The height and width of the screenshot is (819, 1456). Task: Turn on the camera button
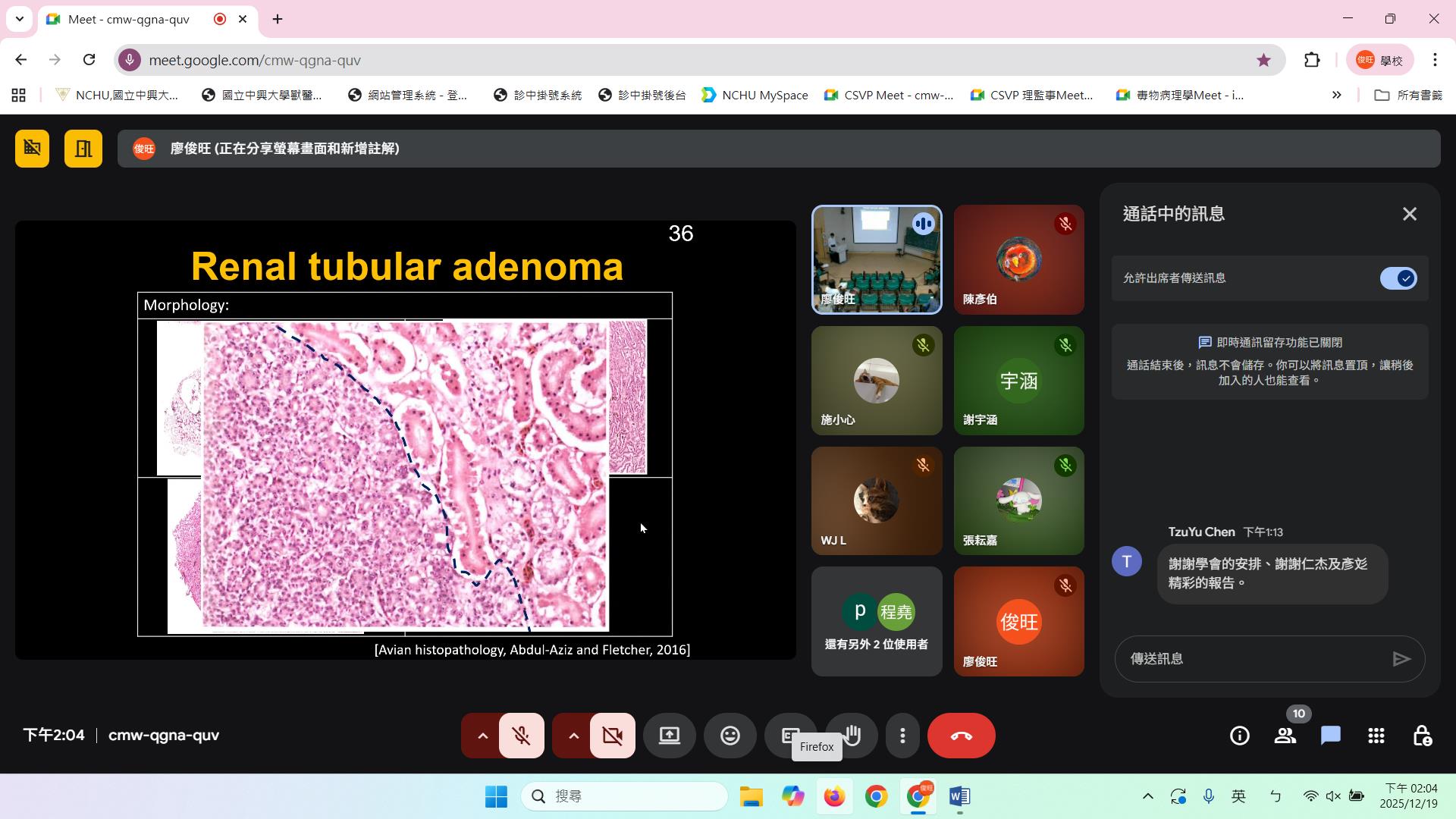612,736
